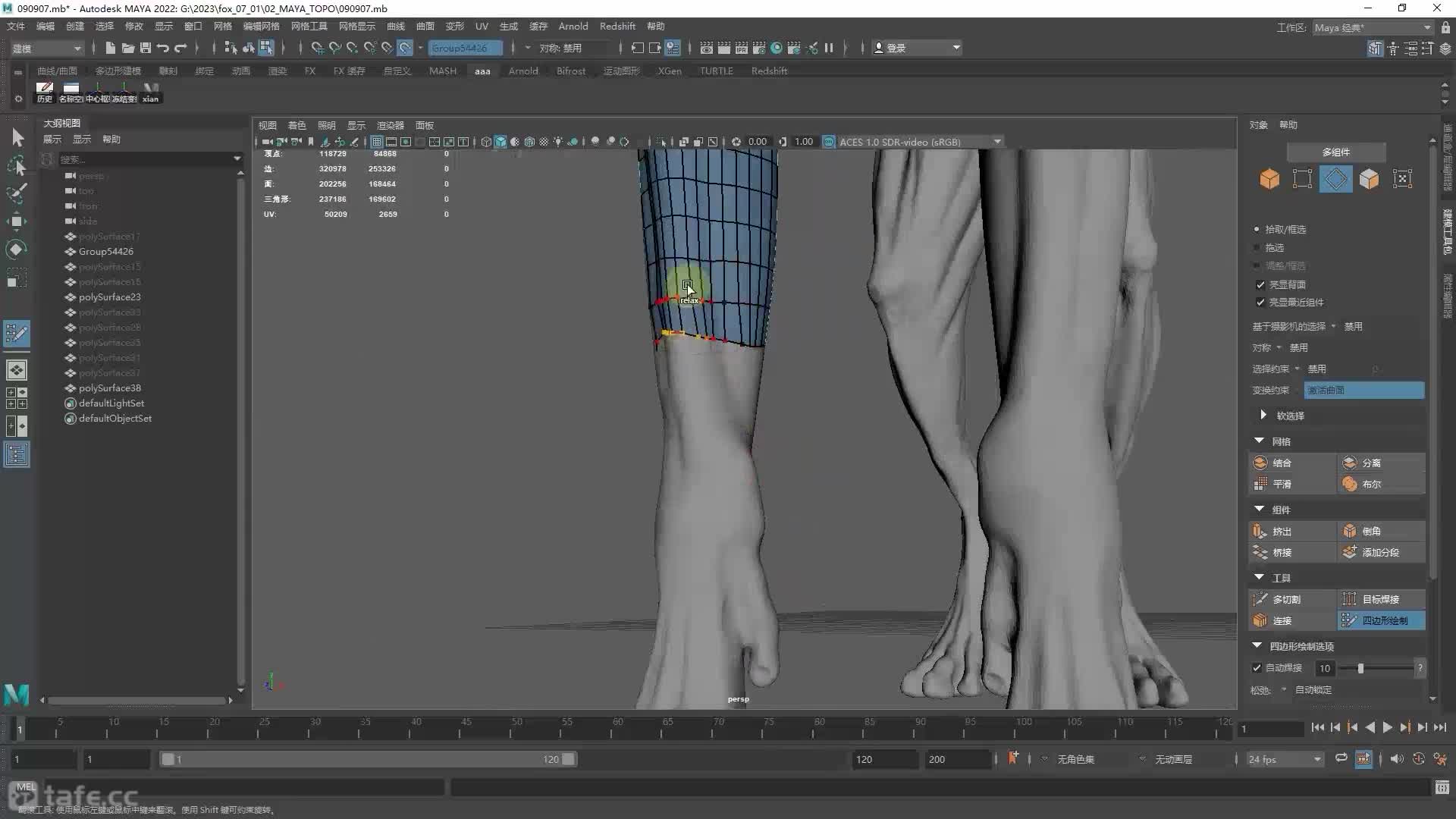Click the 多组件 button

(x=1336, y=152)
